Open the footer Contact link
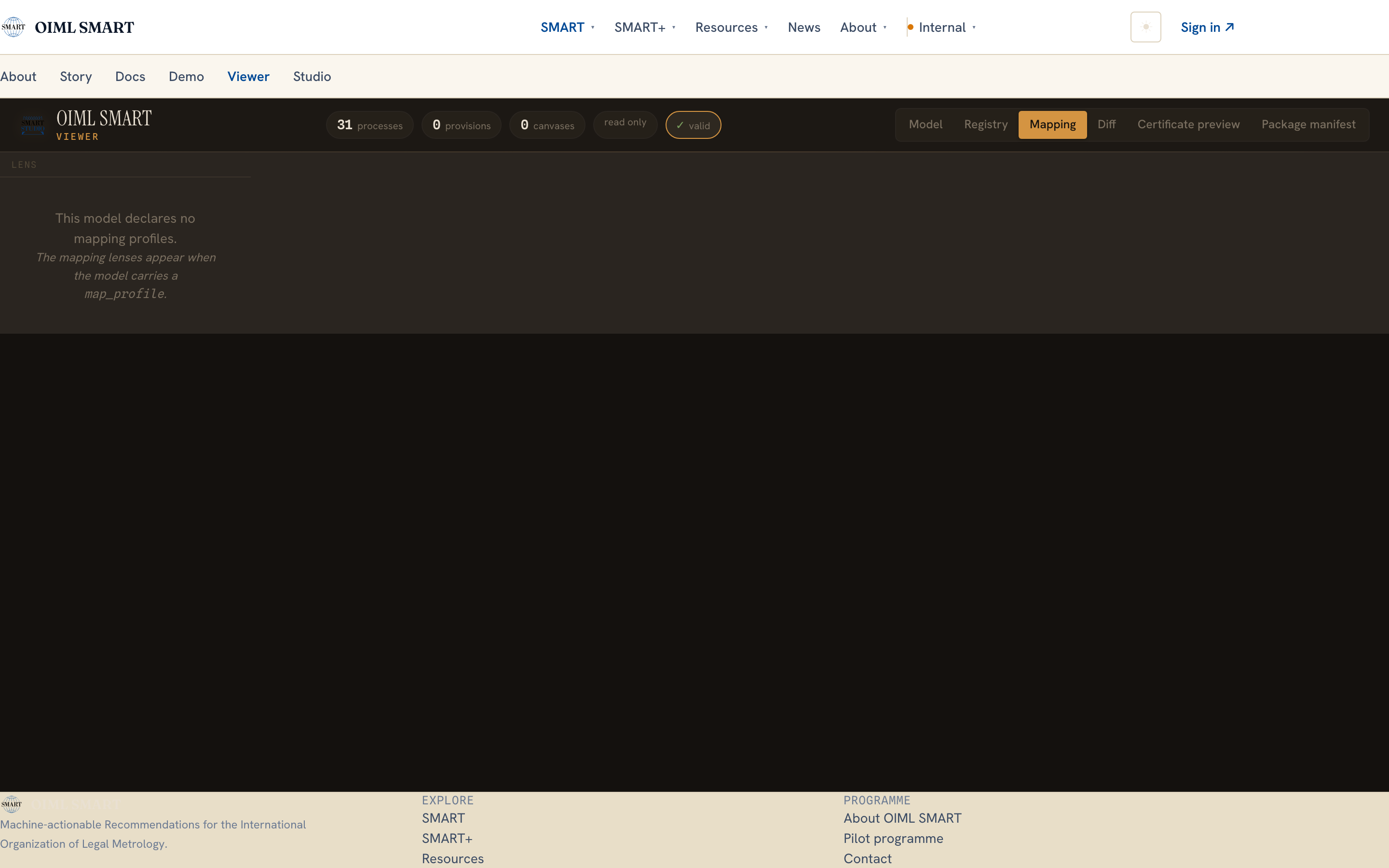The image size is (1389, 868). (x=867, y=858)
